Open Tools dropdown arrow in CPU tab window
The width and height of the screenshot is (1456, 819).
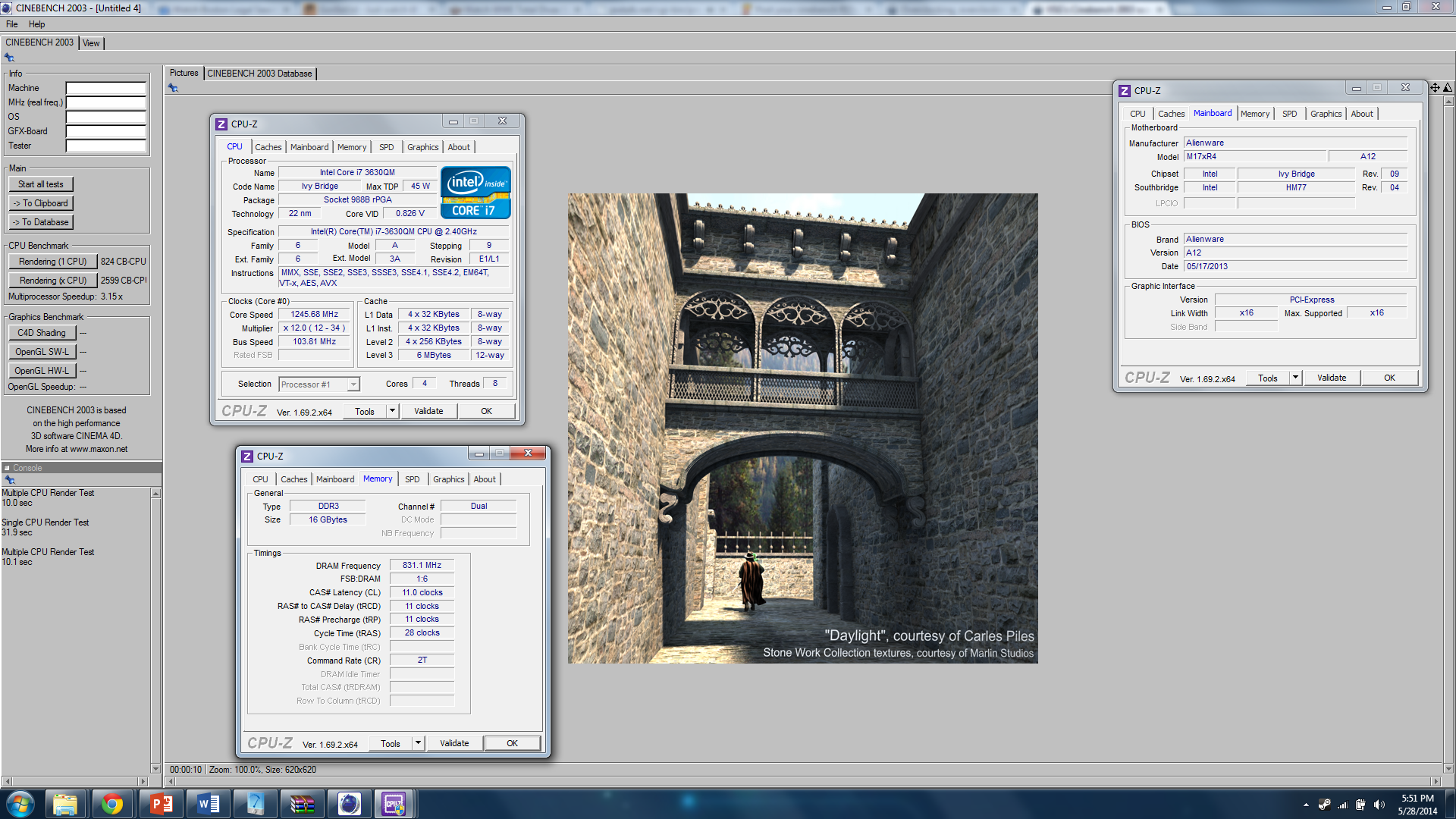coord(392,411)
